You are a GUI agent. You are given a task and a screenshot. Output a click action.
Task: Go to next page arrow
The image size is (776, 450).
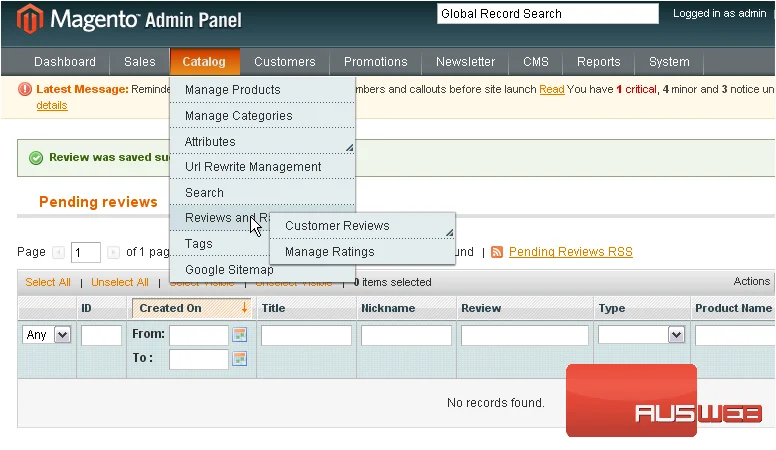[113, 252]
